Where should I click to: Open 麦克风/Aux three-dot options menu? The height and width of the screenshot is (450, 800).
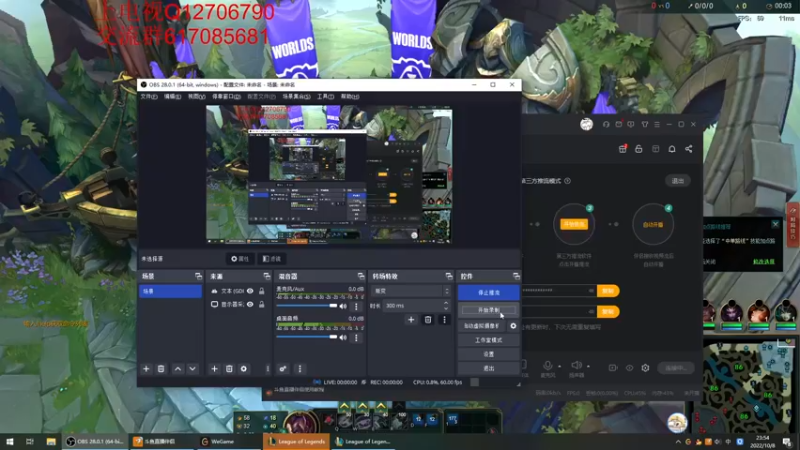(x=356, y=306)
